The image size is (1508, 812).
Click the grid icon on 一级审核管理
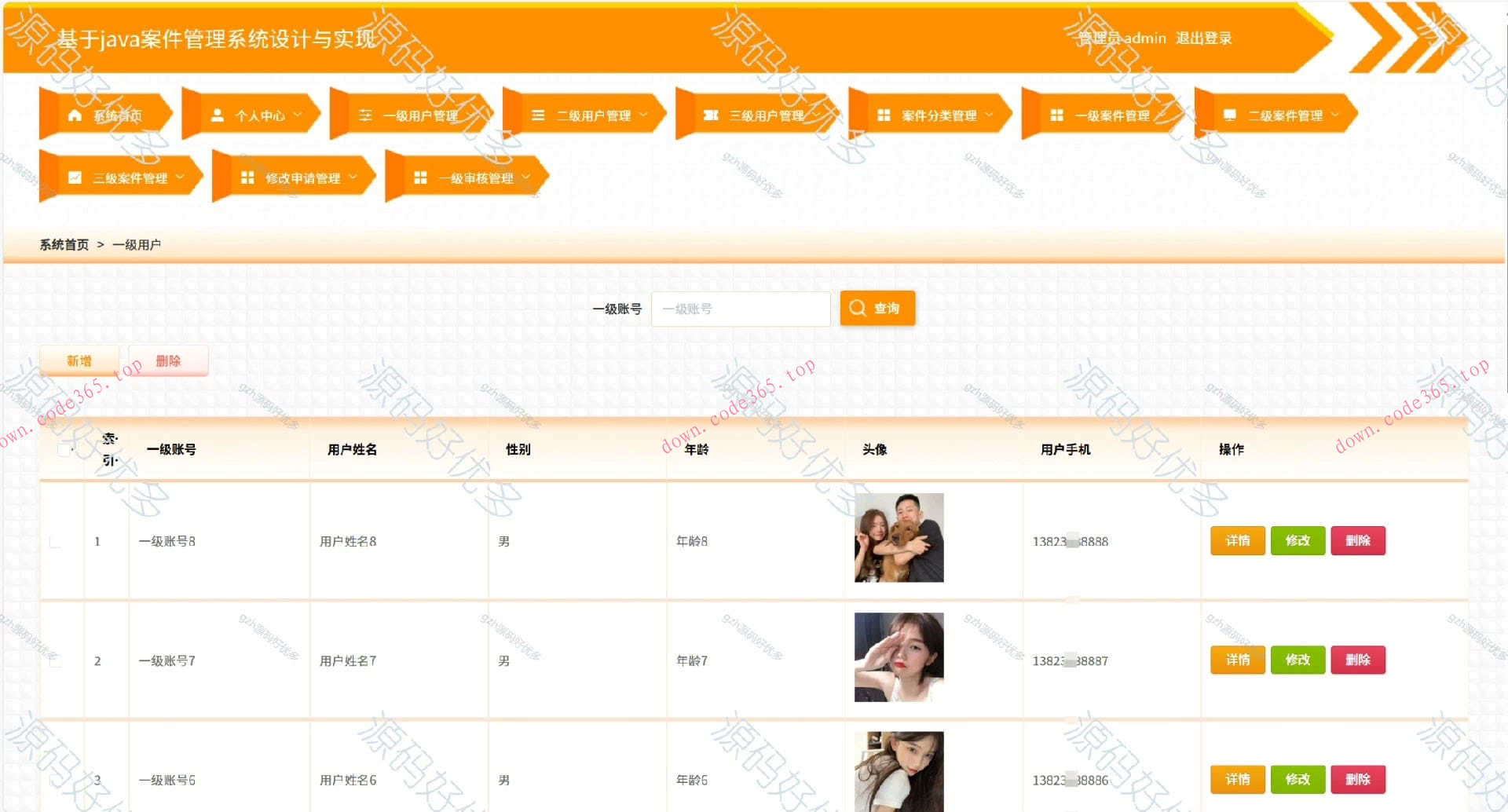(x=422, y=177)
